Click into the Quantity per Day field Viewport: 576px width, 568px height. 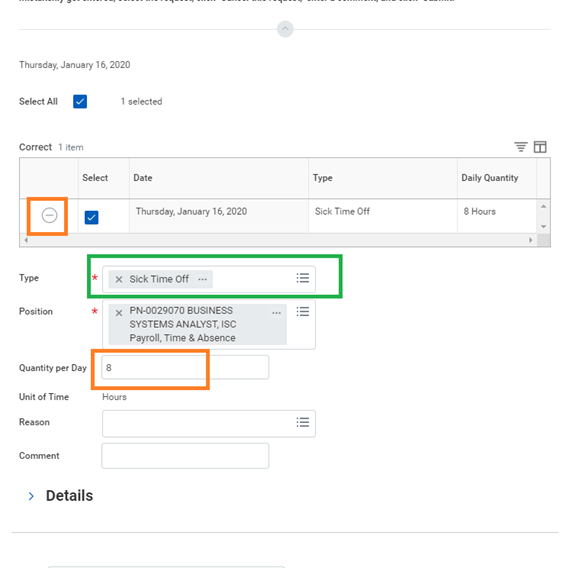click(x=185, y=367)
